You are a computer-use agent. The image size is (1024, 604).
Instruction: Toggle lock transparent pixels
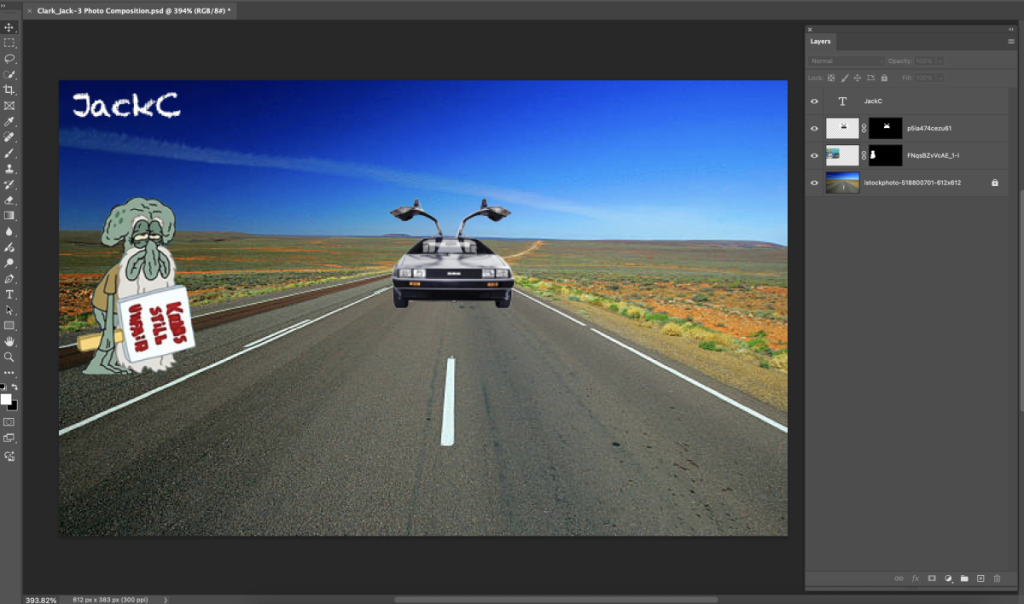831,78
